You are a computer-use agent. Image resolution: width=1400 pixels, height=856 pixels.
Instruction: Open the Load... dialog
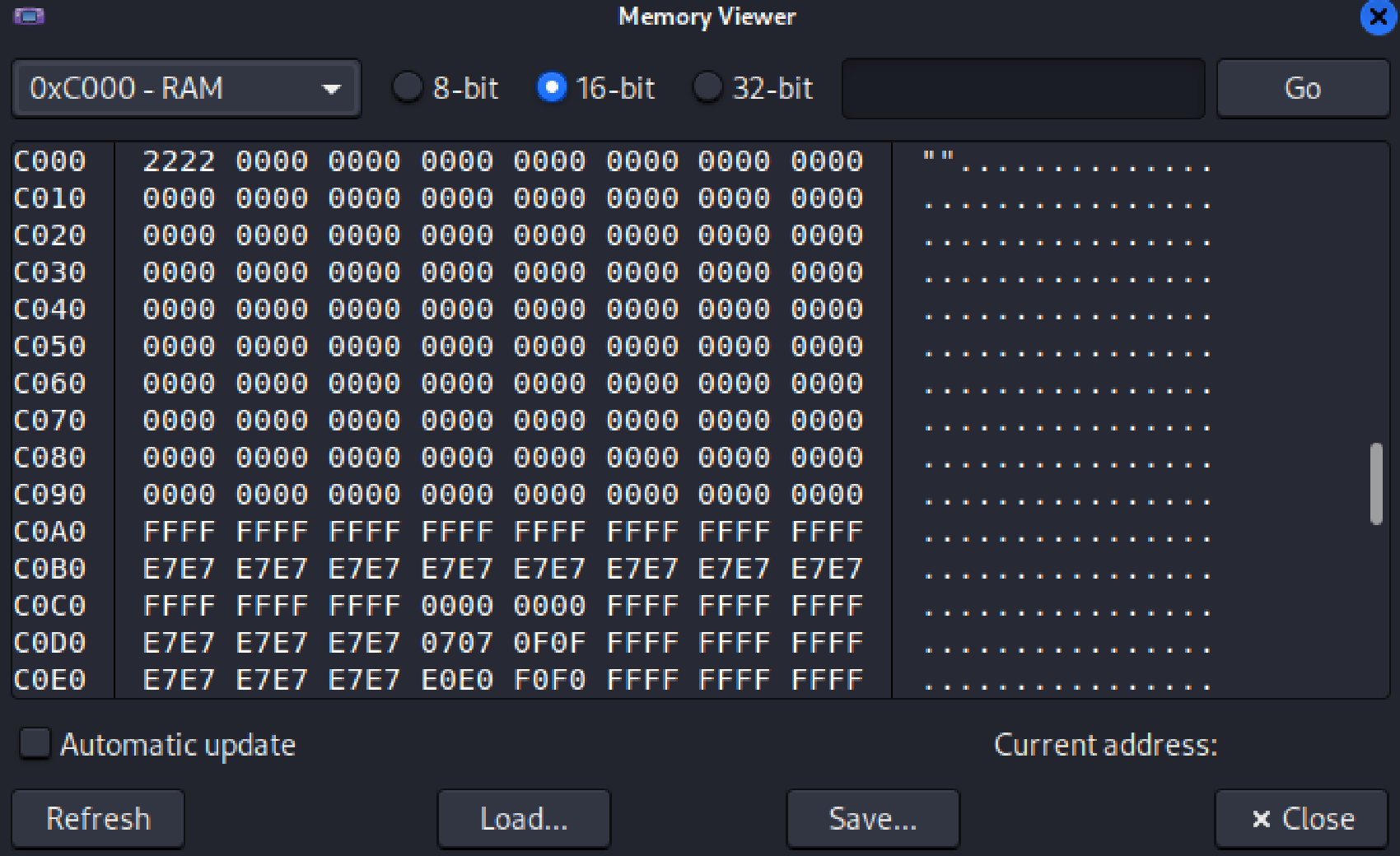524,819
